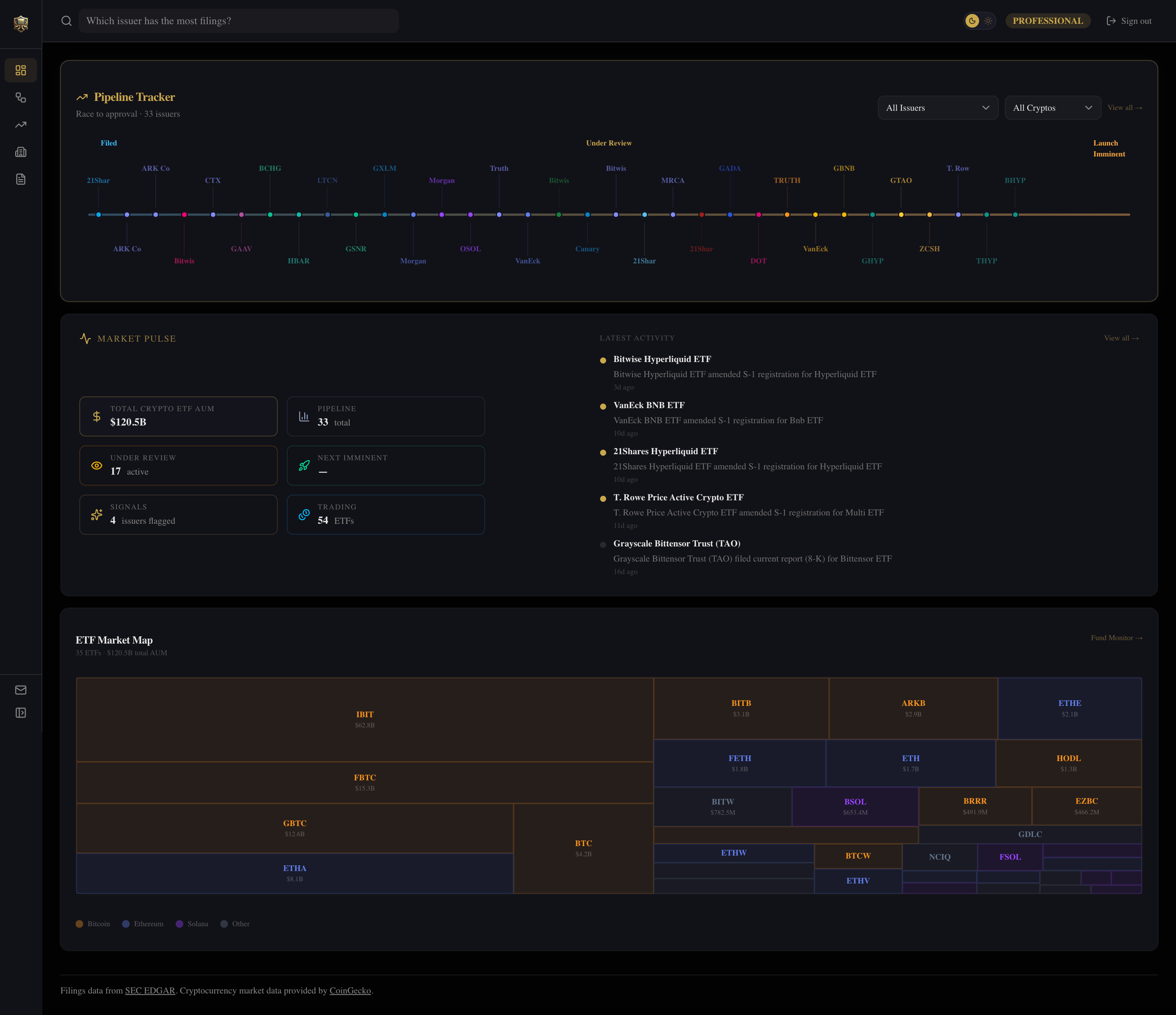
Task: Select the BHYP marker on the pipeline timeline
Action: click(1015, 215)
